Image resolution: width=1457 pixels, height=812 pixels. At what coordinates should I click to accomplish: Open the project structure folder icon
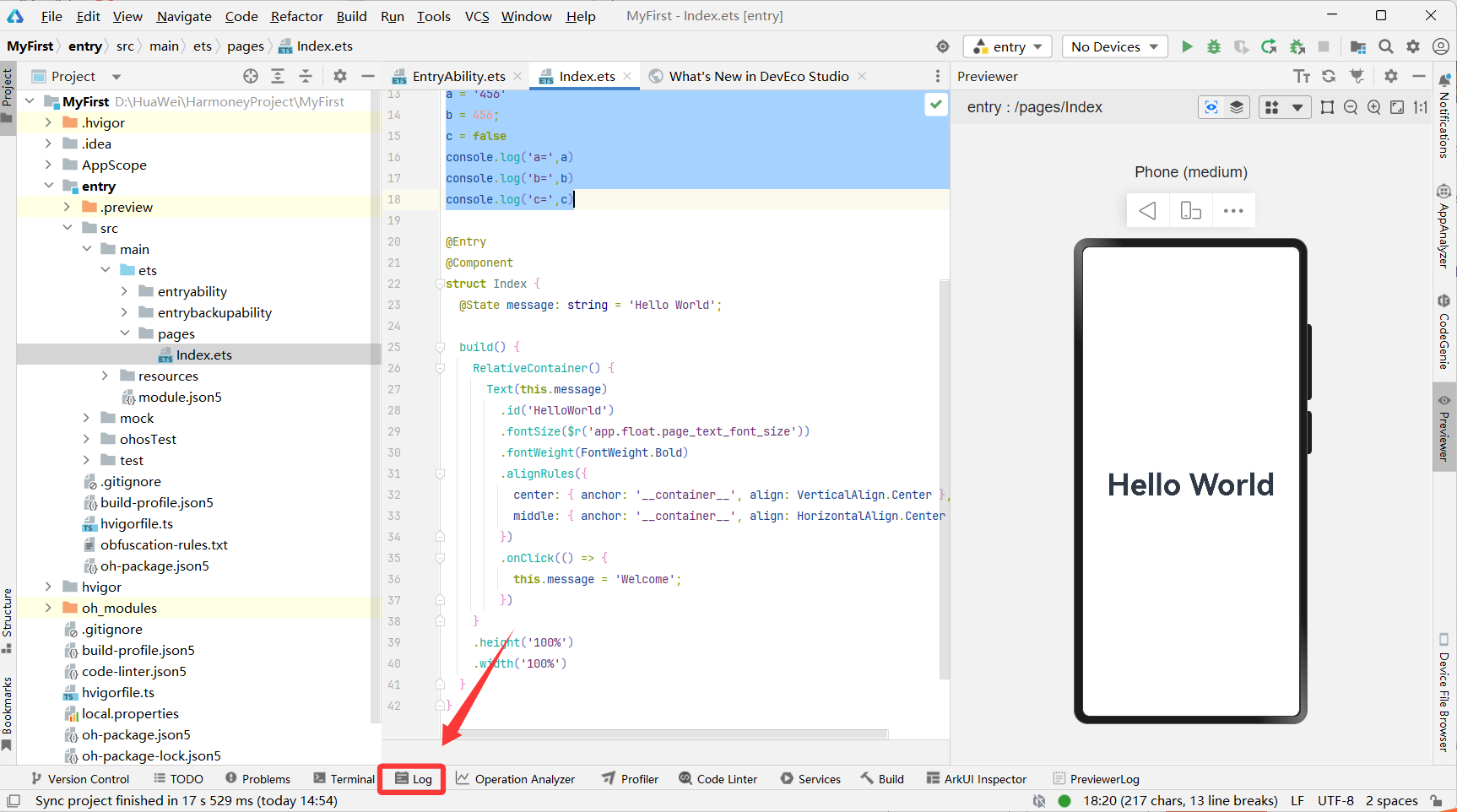tap(1358, 46)
